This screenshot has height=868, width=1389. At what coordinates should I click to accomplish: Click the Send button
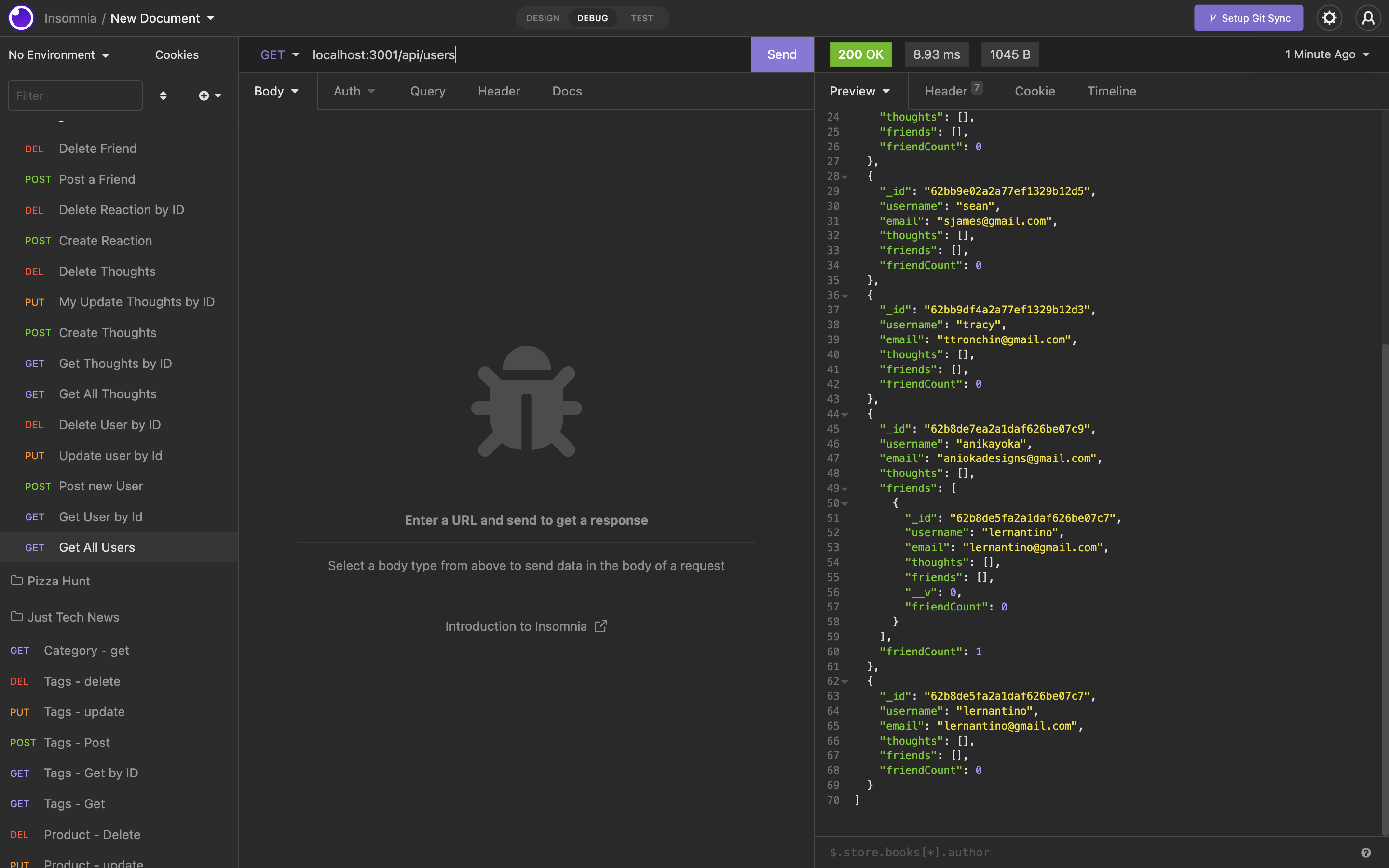click(x=781, y=54)
